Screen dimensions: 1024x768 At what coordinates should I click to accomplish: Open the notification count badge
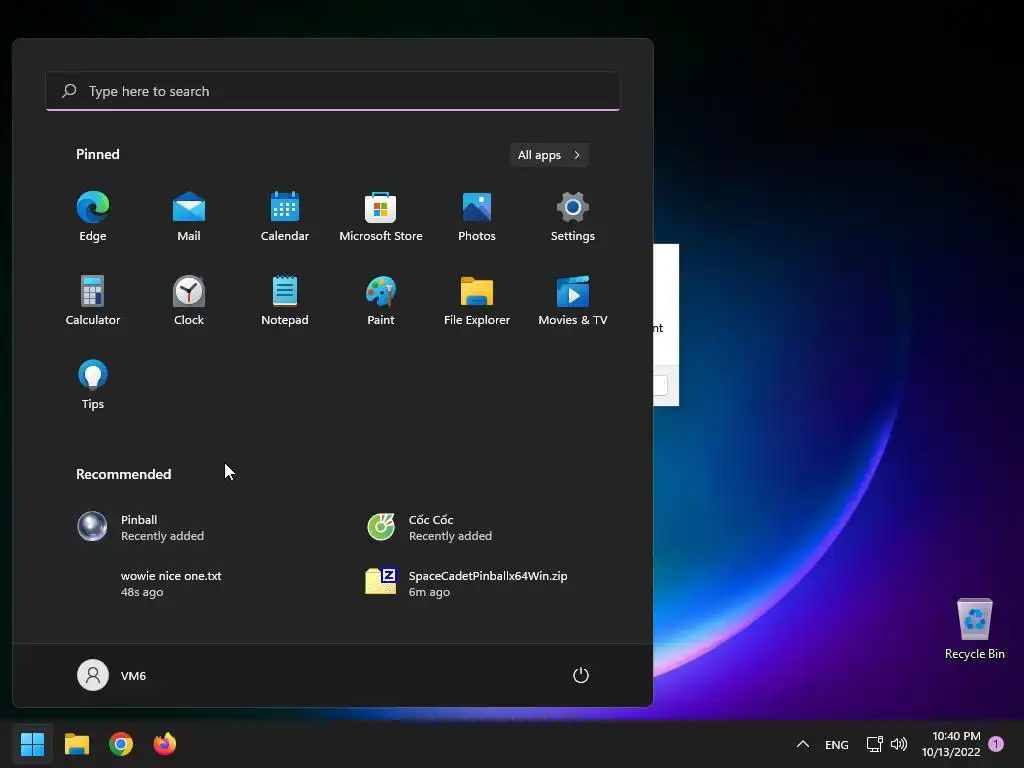tap(996, 744)
